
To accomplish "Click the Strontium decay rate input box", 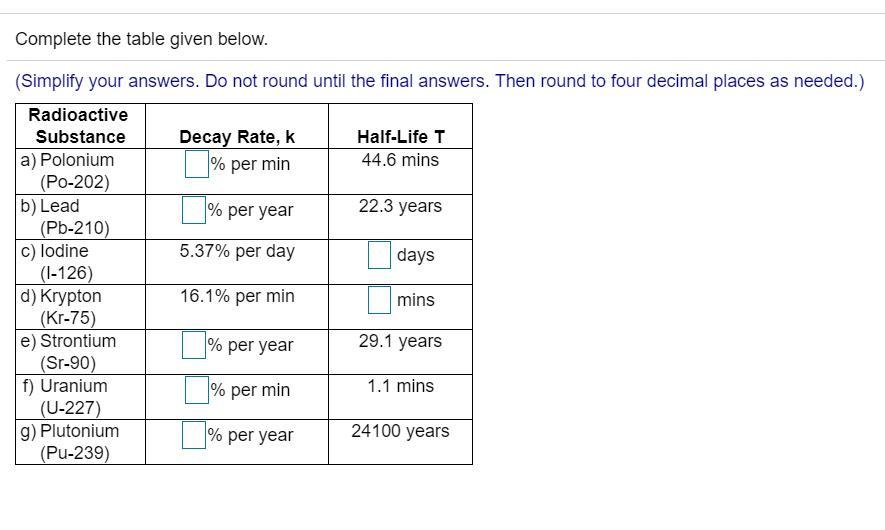I will [x=194, y=345].
